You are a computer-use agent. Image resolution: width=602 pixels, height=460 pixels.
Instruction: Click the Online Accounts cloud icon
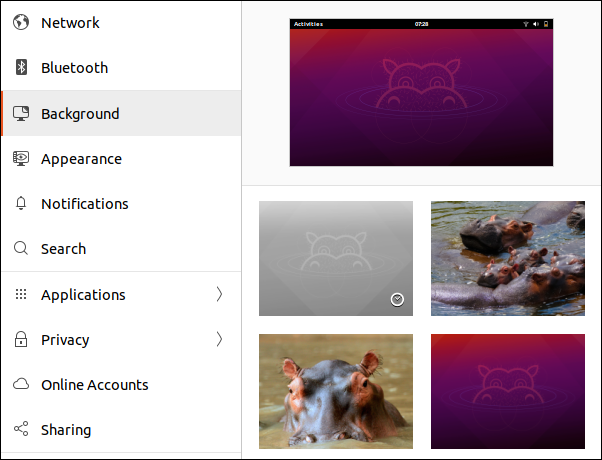(x=20, y=385)
